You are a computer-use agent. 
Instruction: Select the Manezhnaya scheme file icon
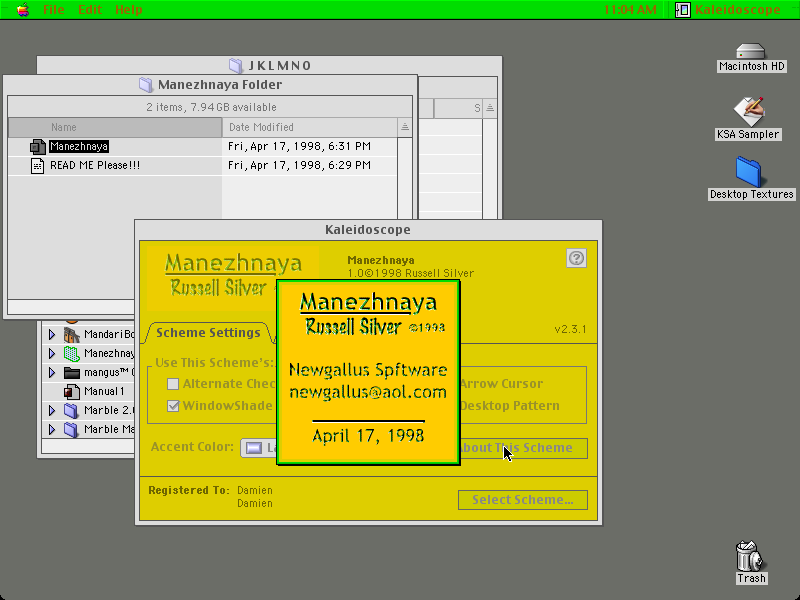(x=38, y=147)
